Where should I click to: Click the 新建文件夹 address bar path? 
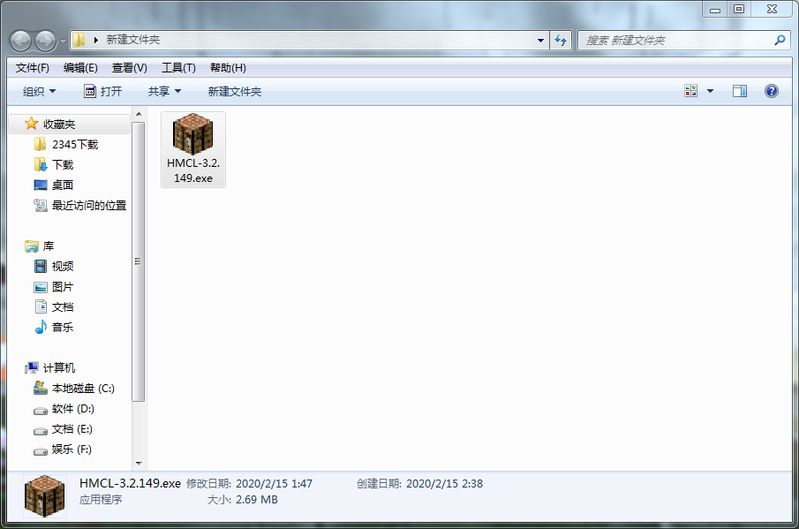[x=133, y=40]
